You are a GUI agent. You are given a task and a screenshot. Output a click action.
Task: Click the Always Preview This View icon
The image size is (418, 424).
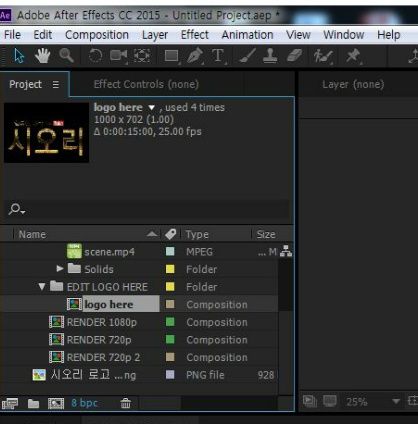tap(310, 401)
